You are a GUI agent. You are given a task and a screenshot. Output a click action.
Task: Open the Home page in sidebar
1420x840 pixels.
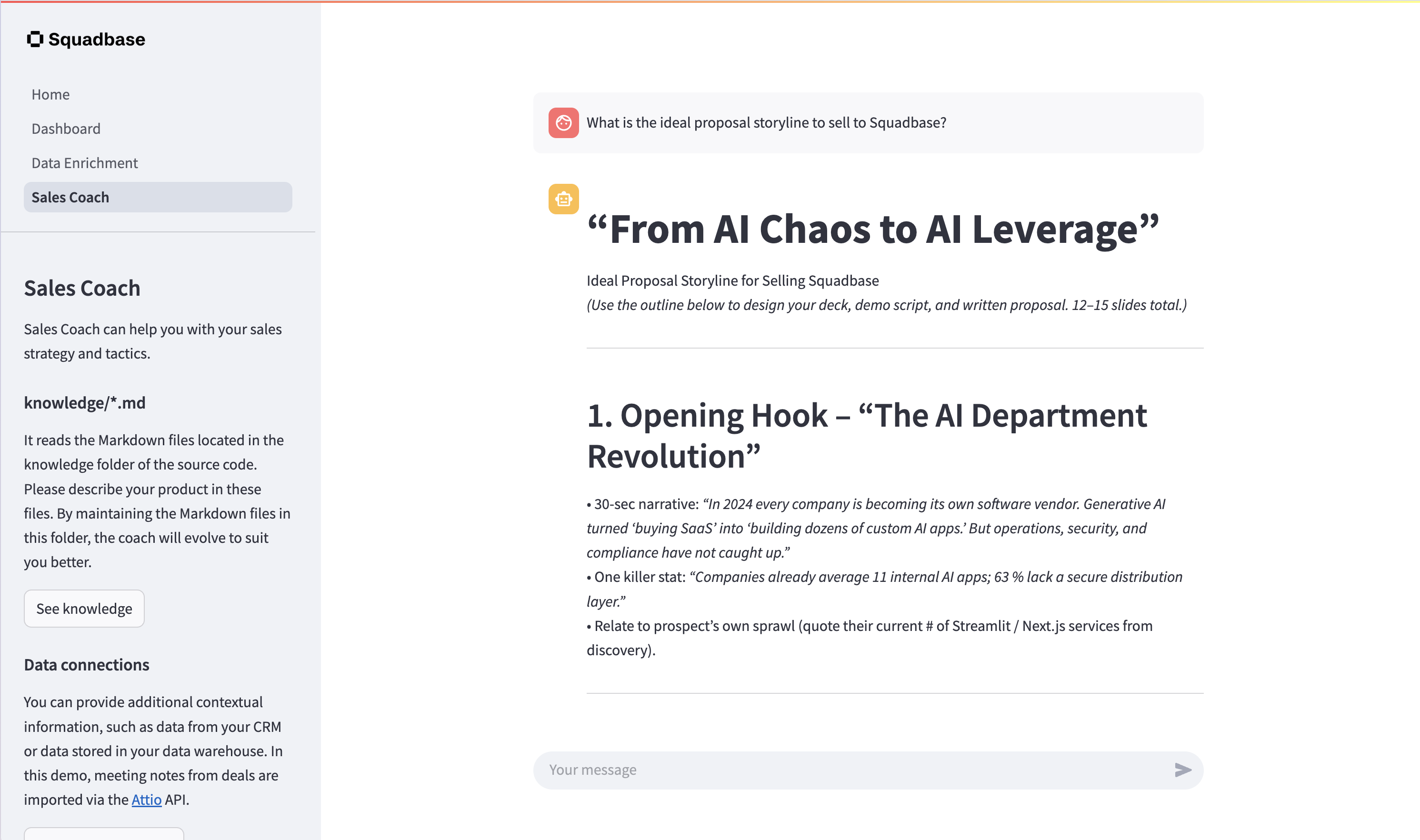pyautogui.click(x=50, y=95)
